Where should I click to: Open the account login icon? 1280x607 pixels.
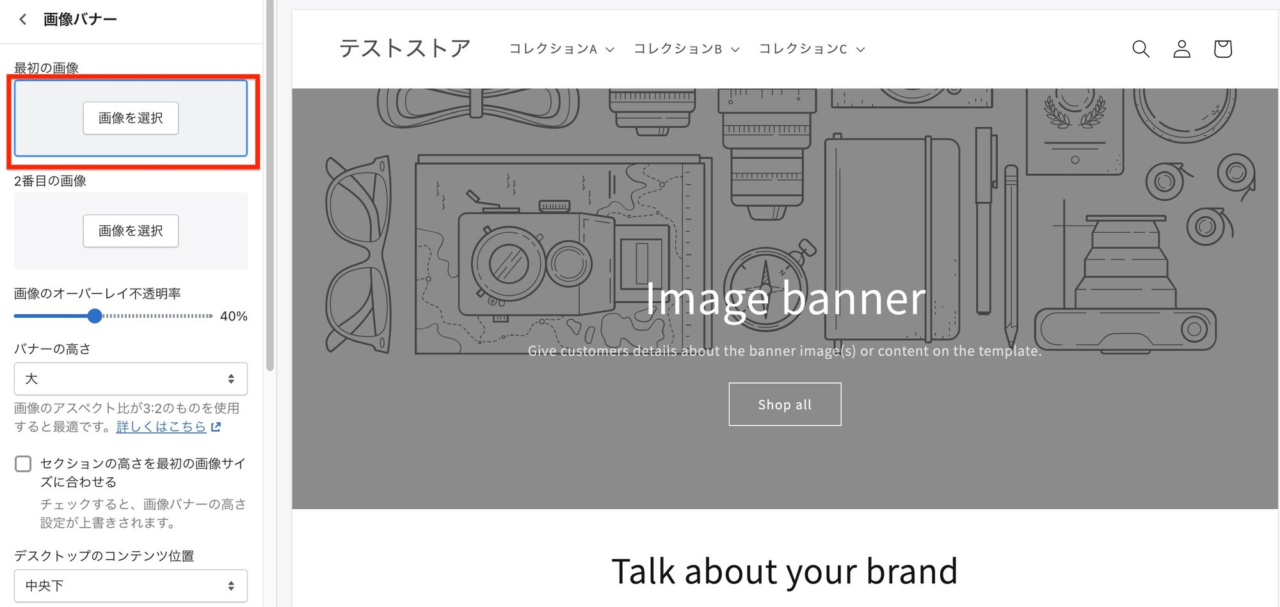(1182, 49)
